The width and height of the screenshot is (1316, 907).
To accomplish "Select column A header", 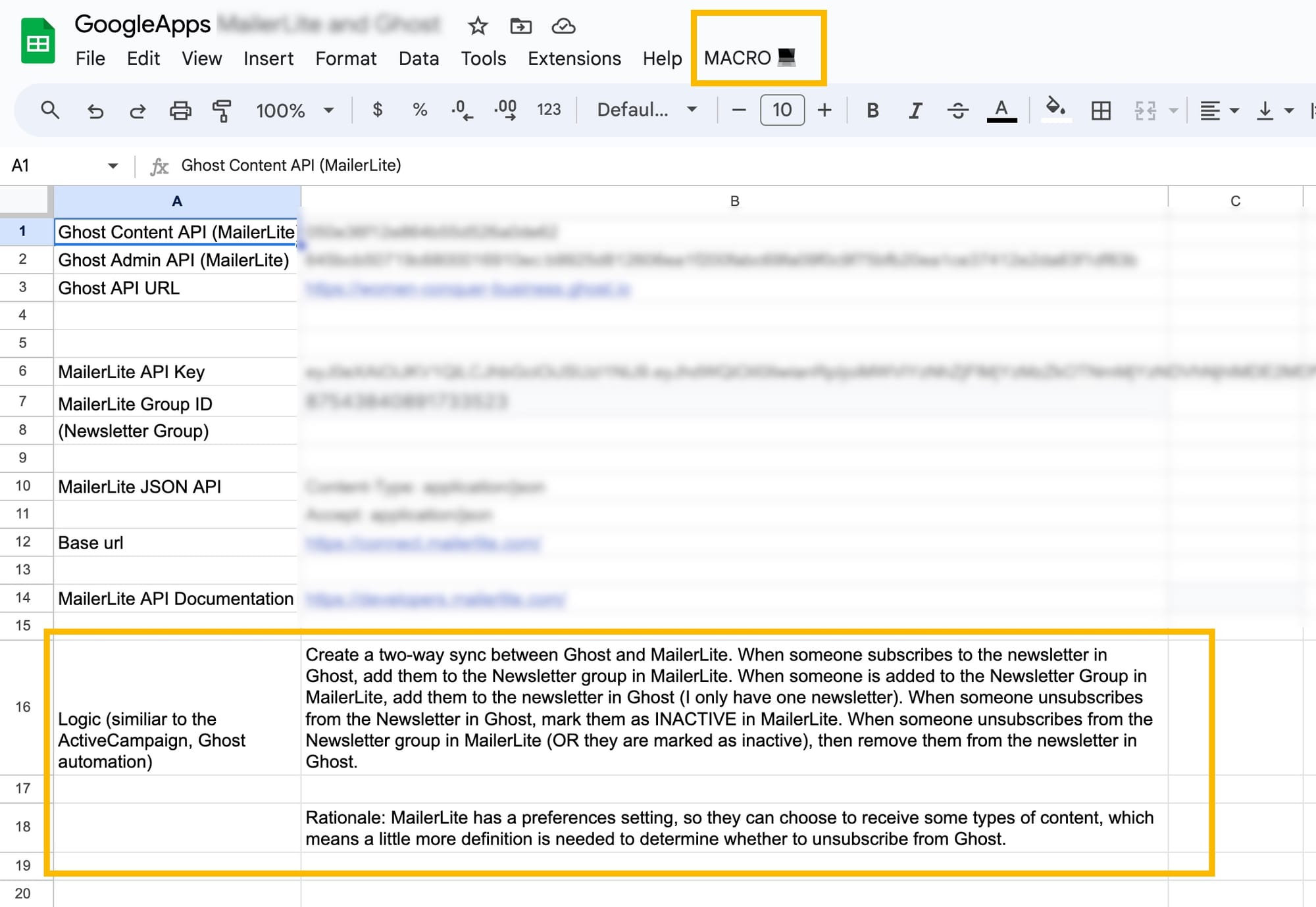I will (x=177, y=201).
